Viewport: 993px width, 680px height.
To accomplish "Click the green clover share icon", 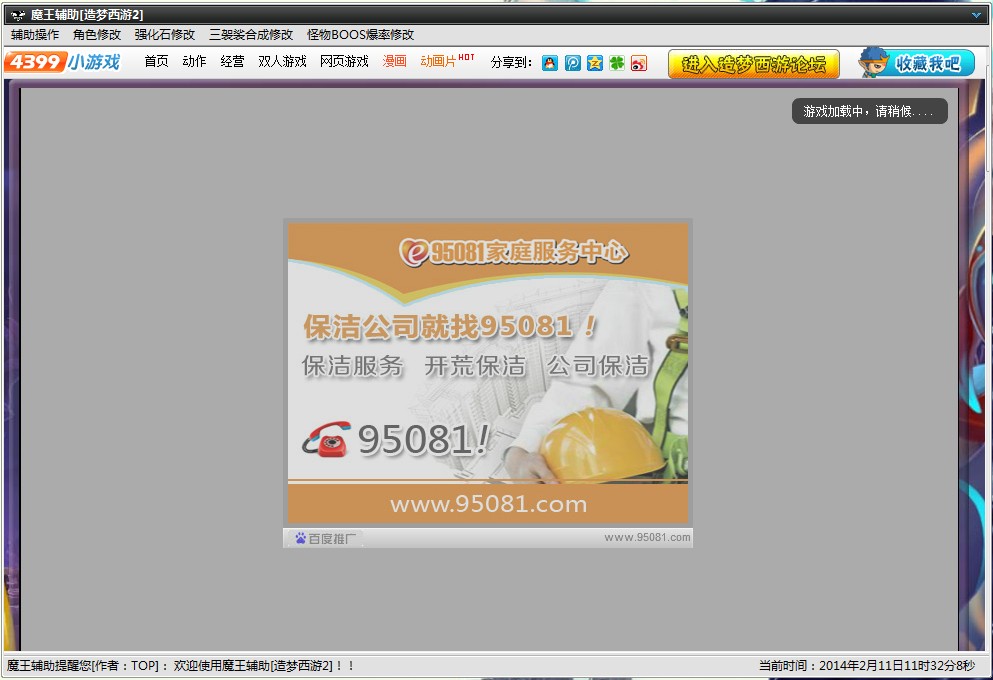I will [617, 63].
